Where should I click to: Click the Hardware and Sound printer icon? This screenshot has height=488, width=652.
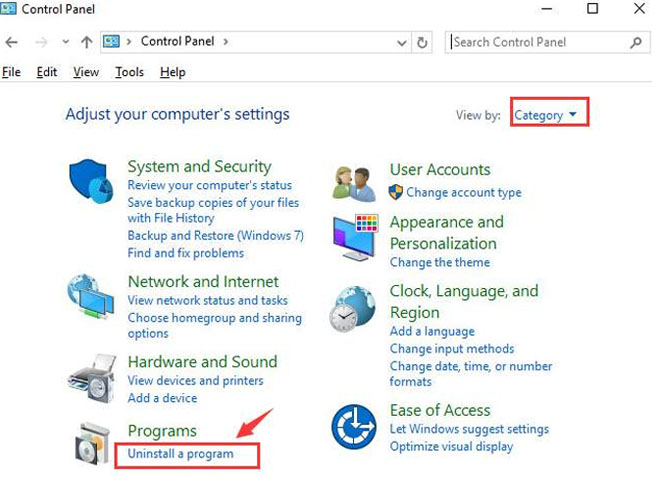(x=92, y=378)
